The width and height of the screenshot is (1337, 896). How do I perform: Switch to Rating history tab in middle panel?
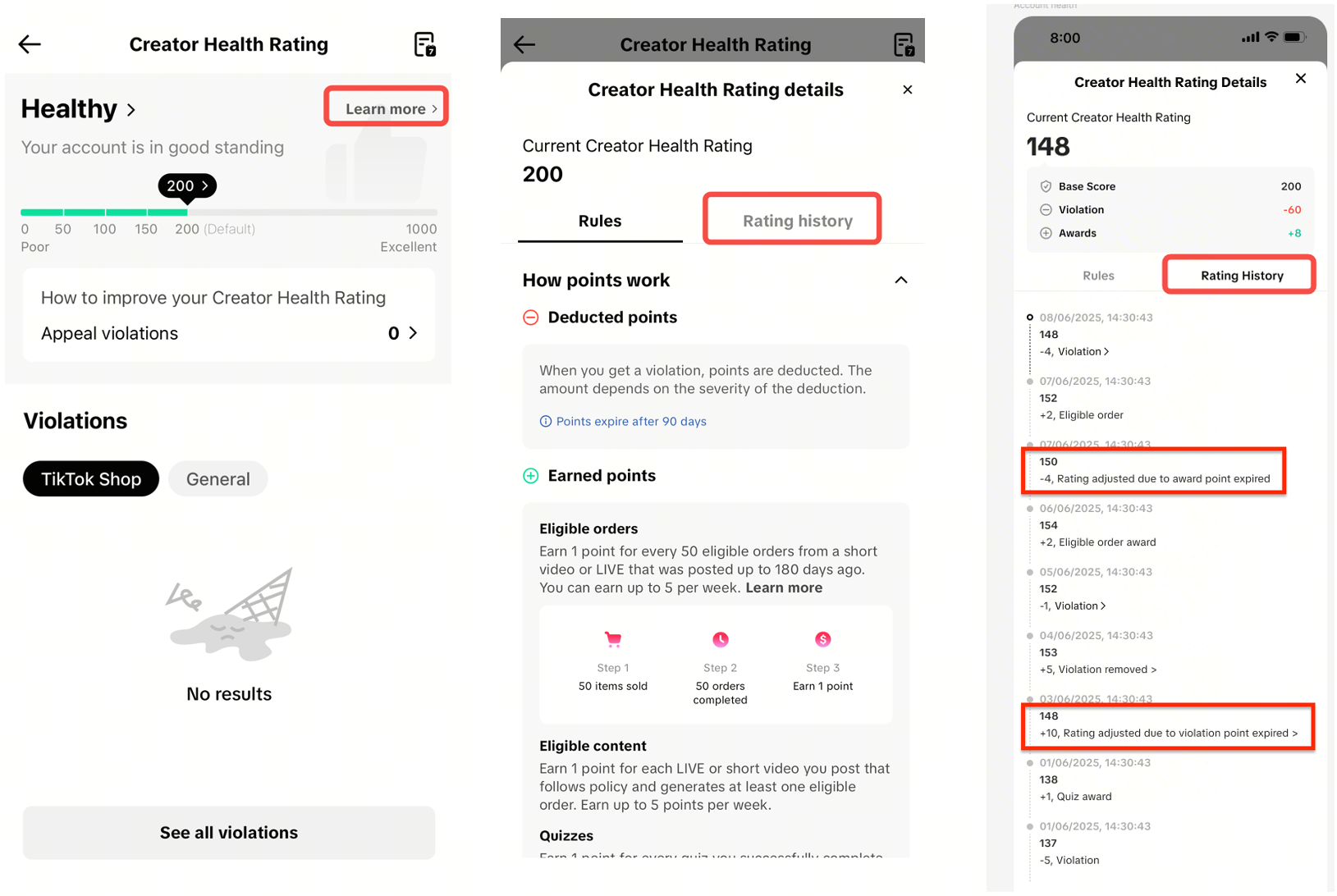(798, 221)
